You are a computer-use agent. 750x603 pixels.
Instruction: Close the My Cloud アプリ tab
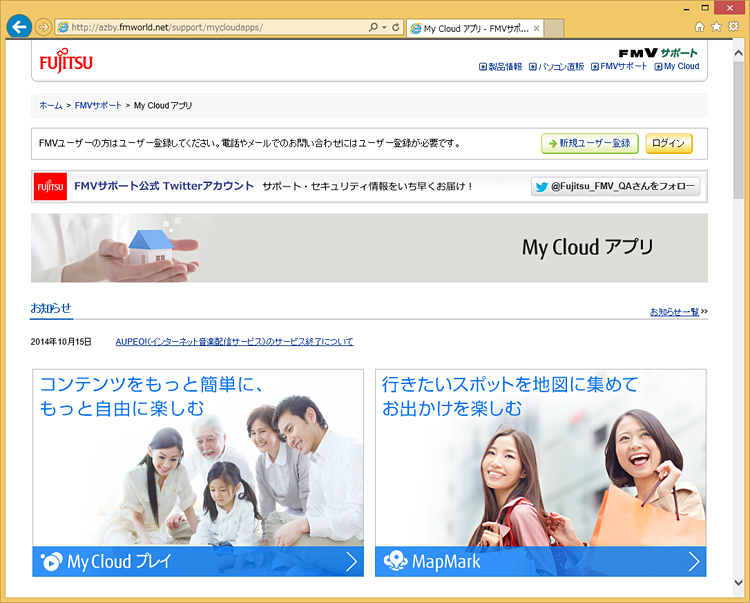click(x=536, y=28)
